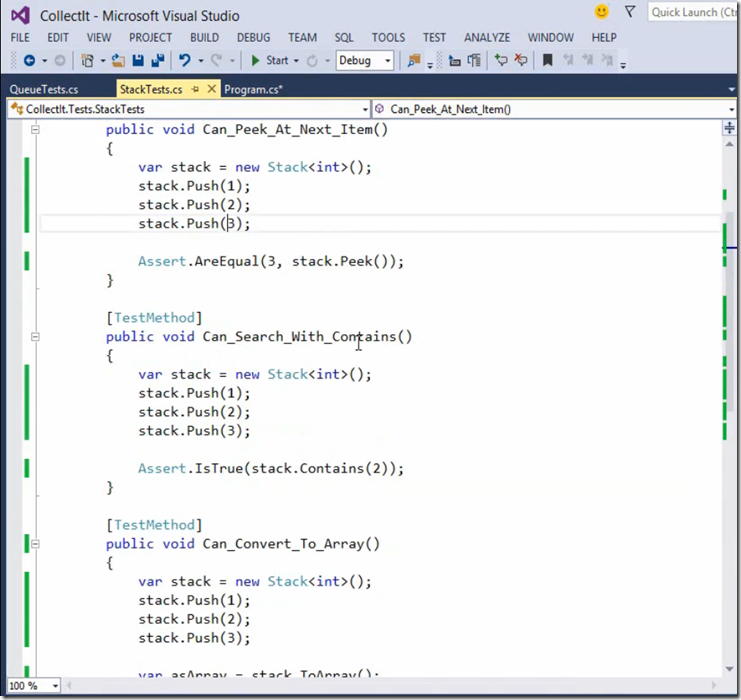
Task: Click the Save All icon
Action: coord(158,60)
